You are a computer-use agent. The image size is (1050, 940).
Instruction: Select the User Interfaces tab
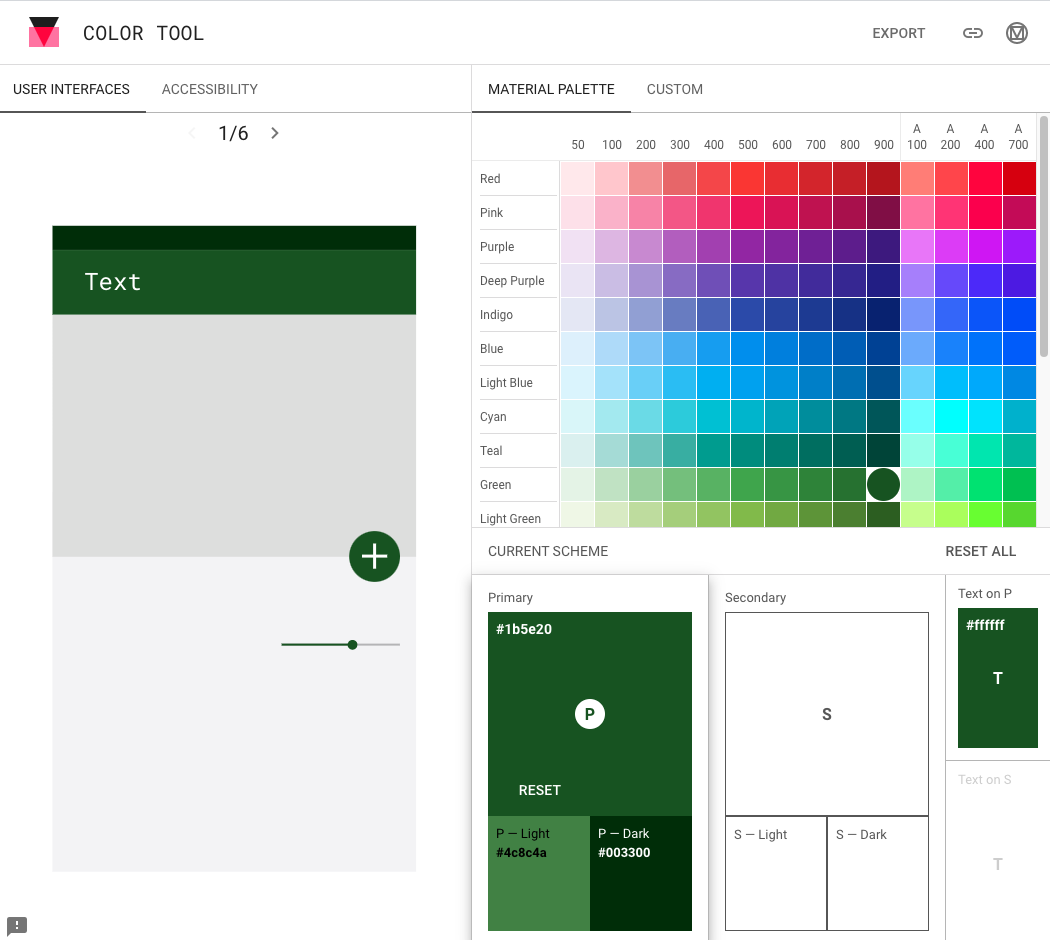click(x=71, y=89)
